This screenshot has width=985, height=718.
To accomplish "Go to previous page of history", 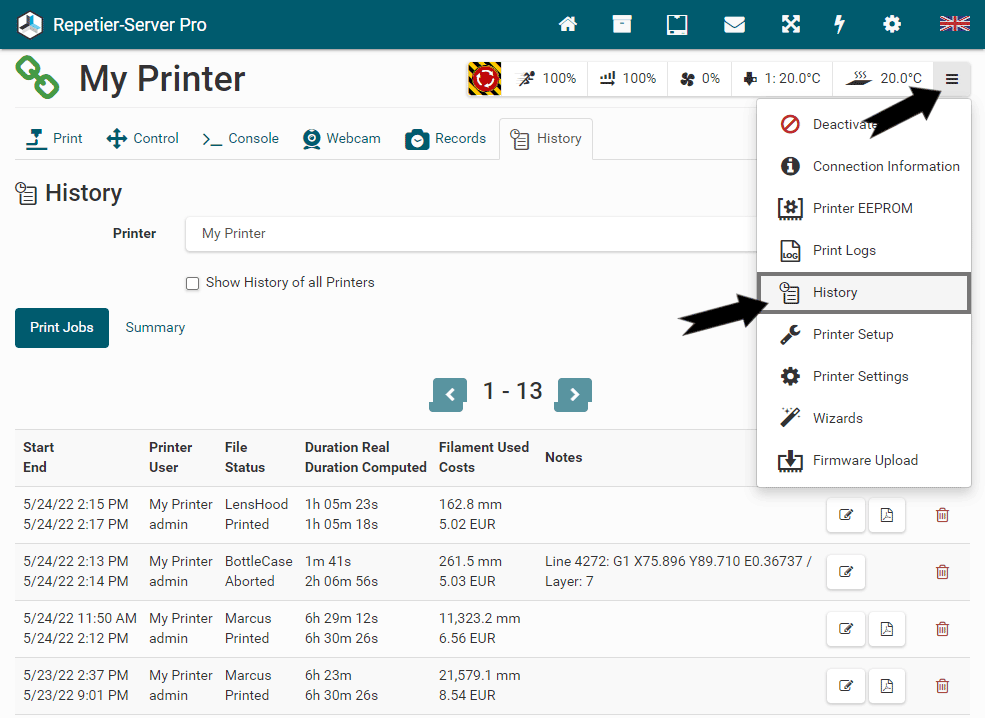I will point(450,394).
